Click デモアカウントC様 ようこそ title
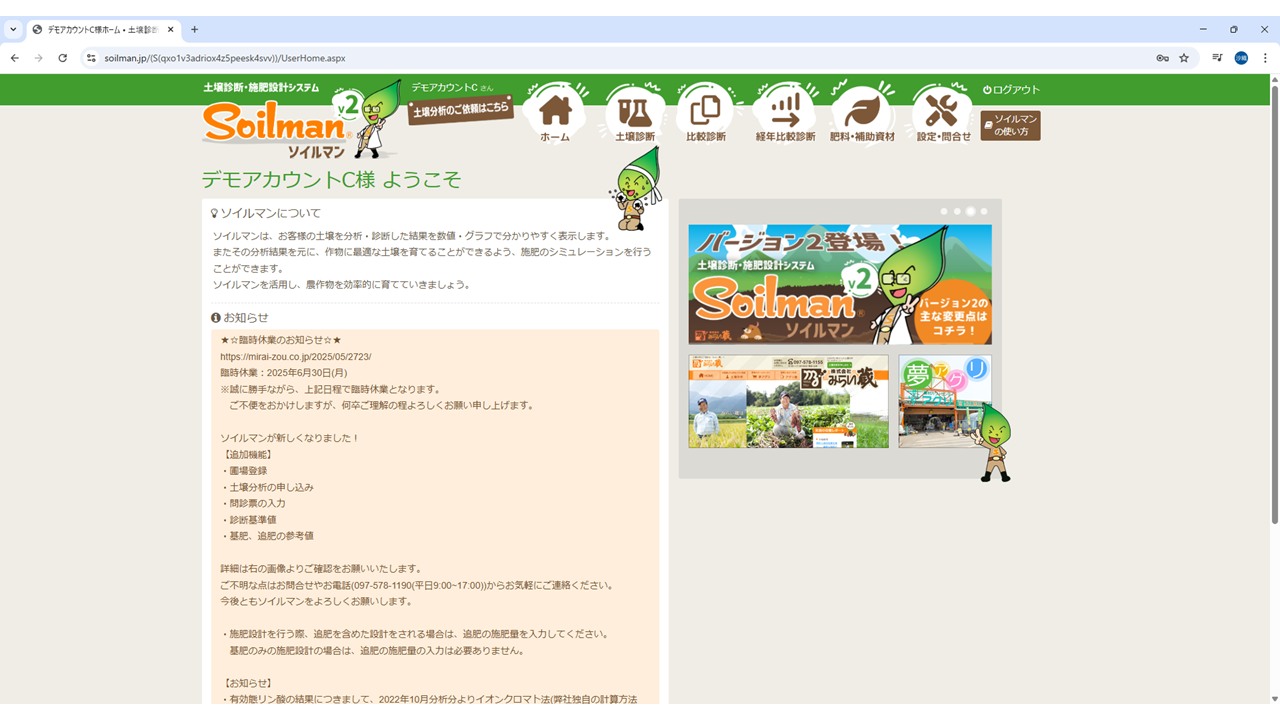This screenshot has height=720, width=1280. 331,180
